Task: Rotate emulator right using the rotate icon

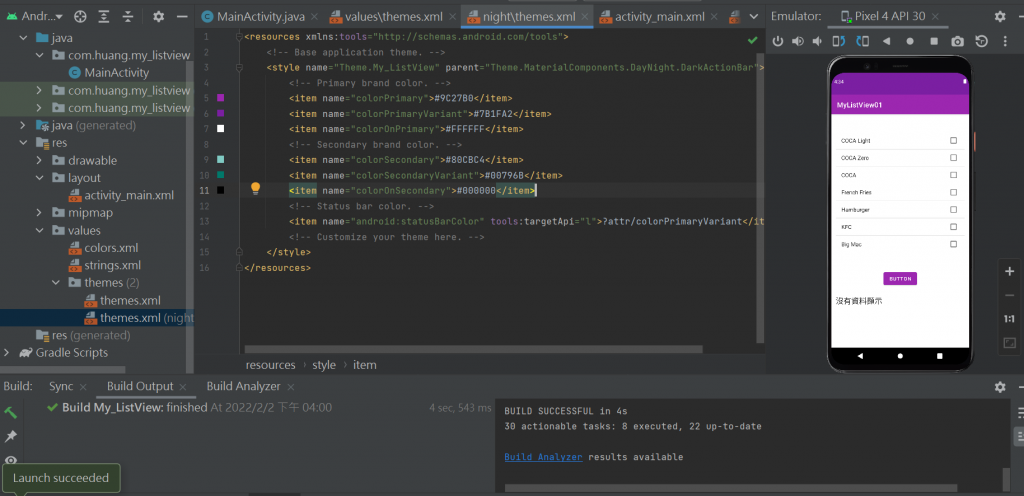Action: pyautogui.click(x=863, y=41)
